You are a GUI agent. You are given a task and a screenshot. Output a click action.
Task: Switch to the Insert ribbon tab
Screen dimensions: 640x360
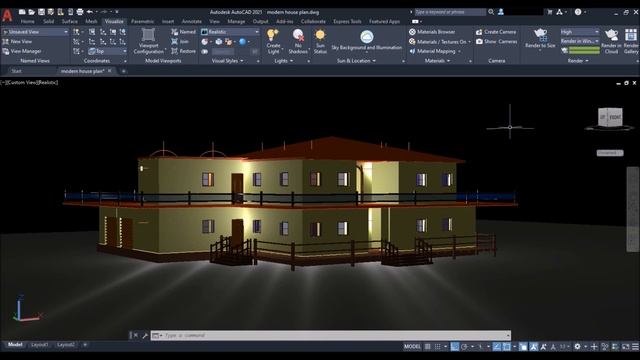pyautogui.click(x=168, y=21)
